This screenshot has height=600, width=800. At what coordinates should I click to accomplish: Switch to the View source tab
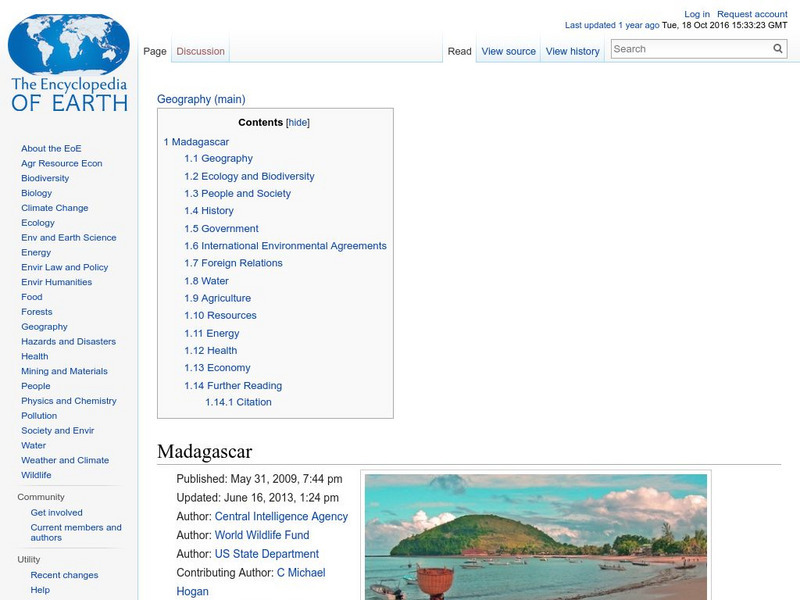(508, 50)
